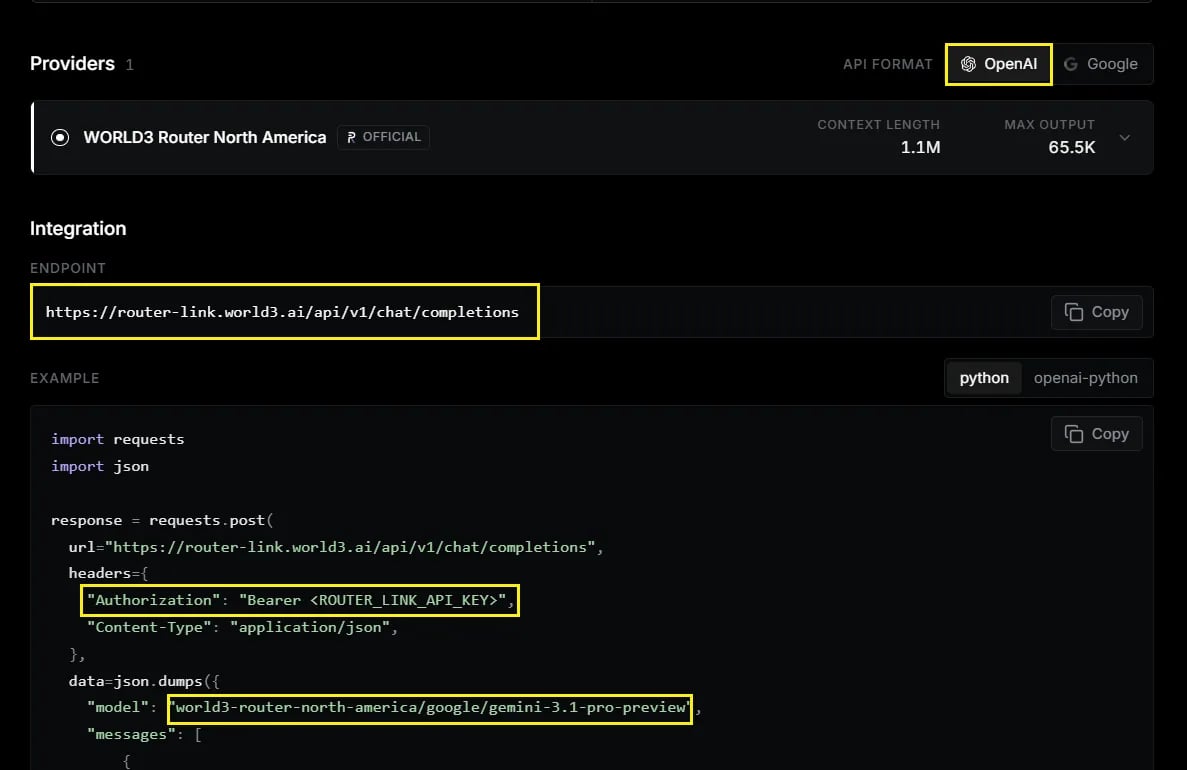This screenshot has height=770, width=1187.
Task: Expand the WORLD3 Router provider chevron
Action: [1125, 138]
